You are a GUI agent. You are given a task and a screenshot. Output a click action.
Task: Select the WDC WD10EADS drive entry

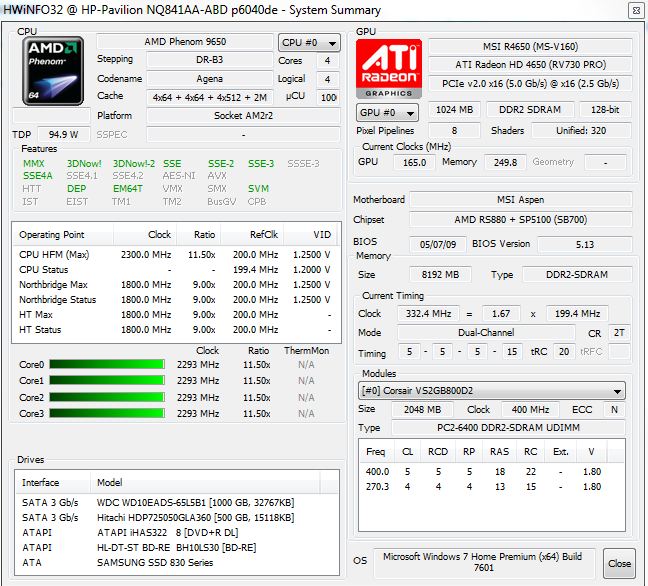(x=177, y=503)
